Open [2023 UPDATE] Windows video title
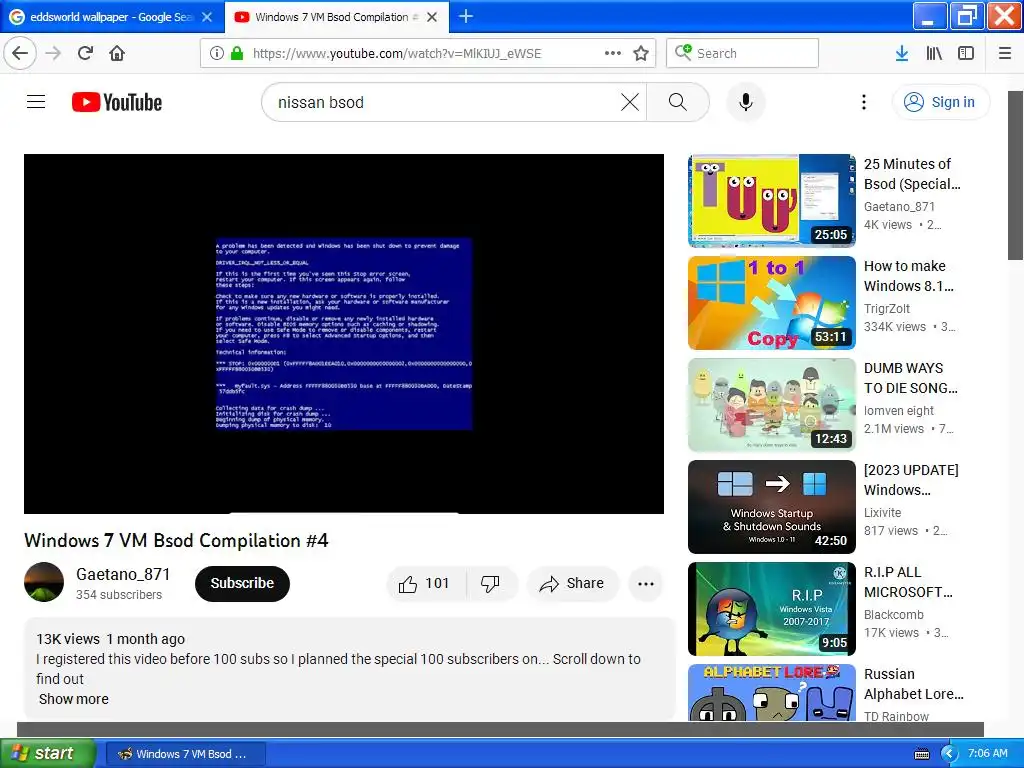 911,480
